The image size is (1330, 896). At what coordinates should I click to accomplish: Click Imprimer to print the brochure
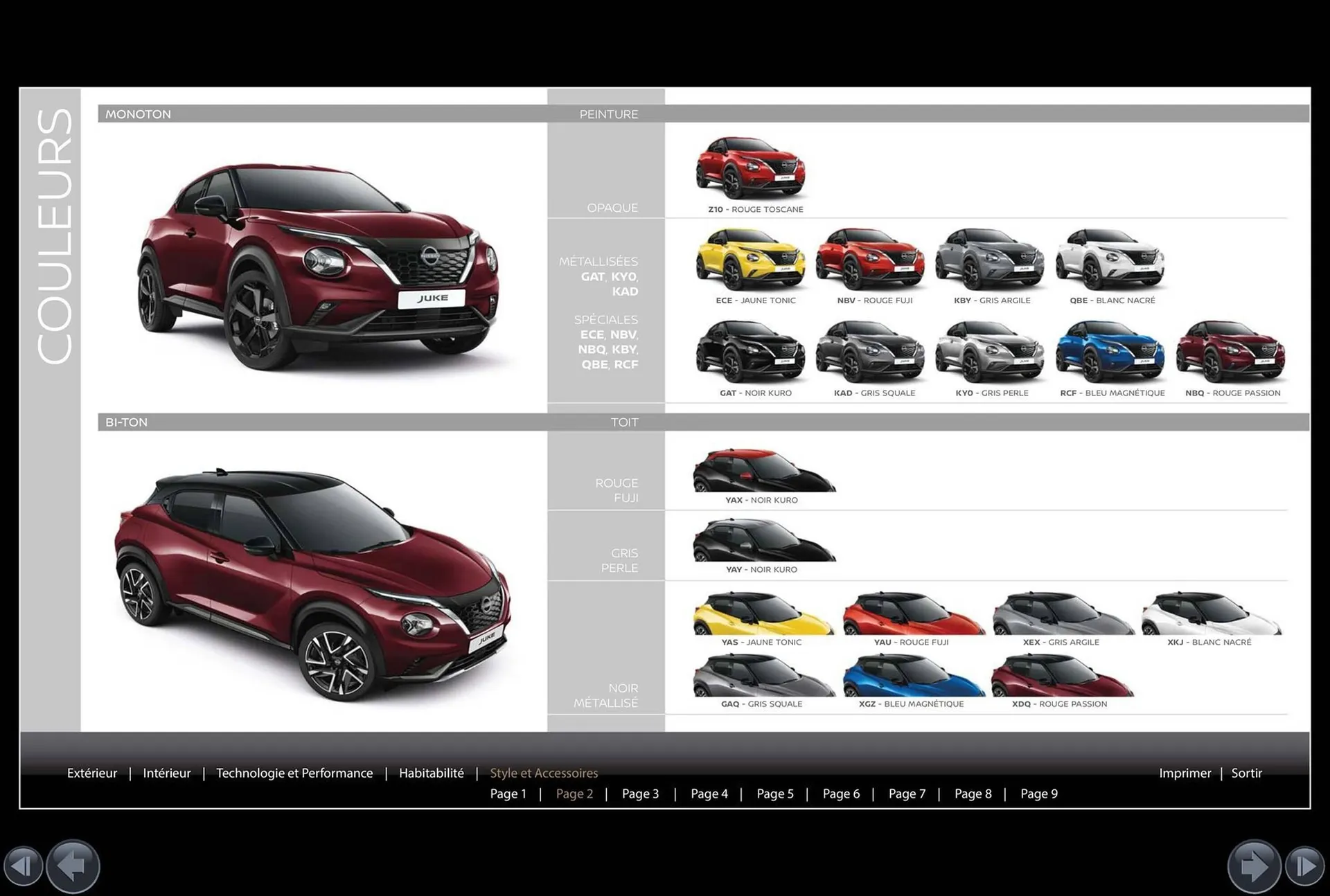(1185, 773)
